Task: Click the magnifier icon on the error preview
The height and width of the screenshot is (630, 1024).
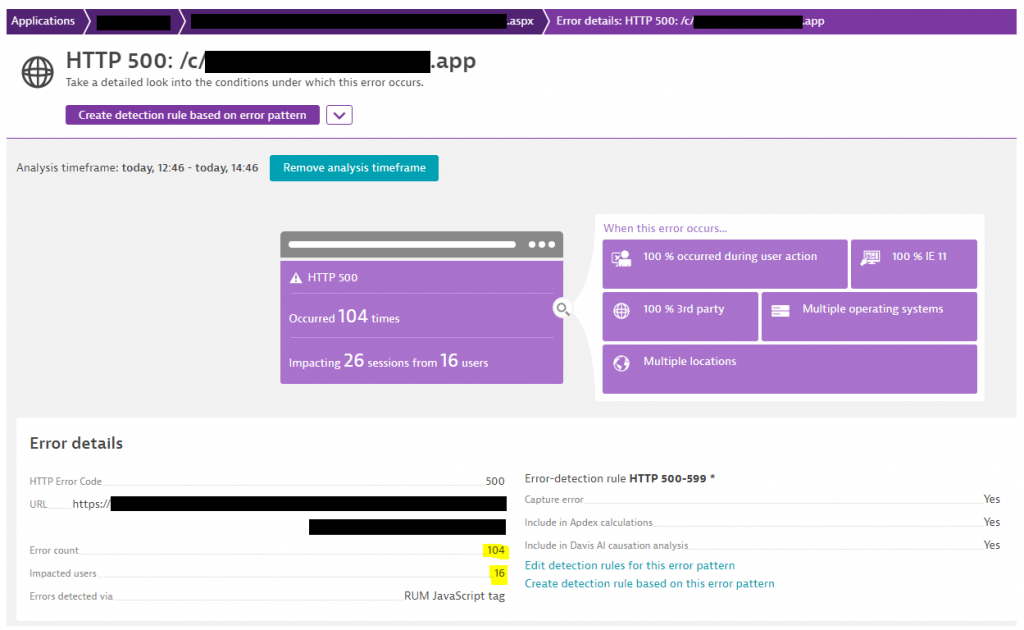Action: point(562,309)
